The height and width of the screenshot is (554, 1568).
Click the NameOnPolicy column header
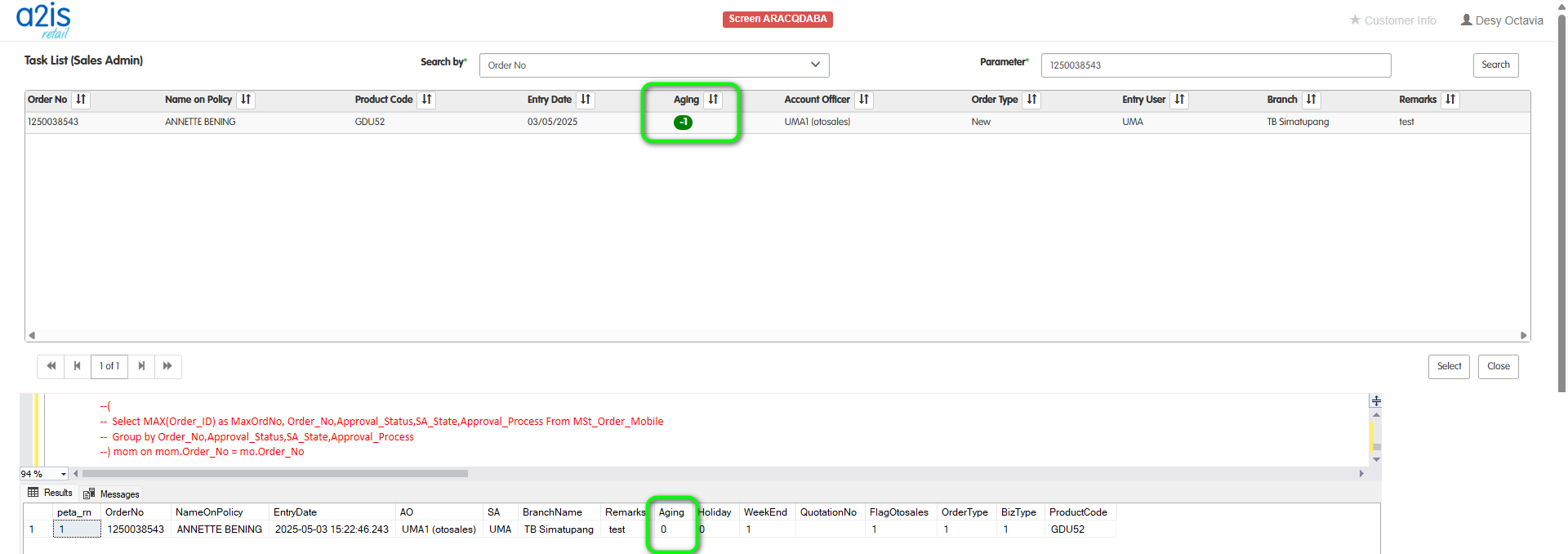220,512
